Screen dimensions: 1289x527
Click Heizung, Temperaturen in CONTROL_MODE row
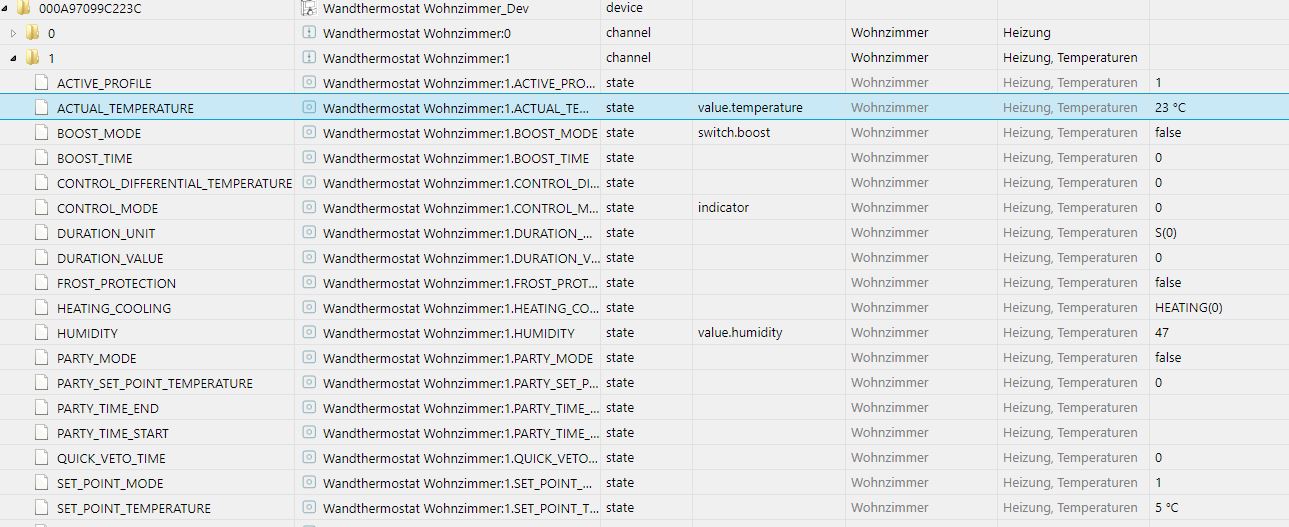[1070, 207]
